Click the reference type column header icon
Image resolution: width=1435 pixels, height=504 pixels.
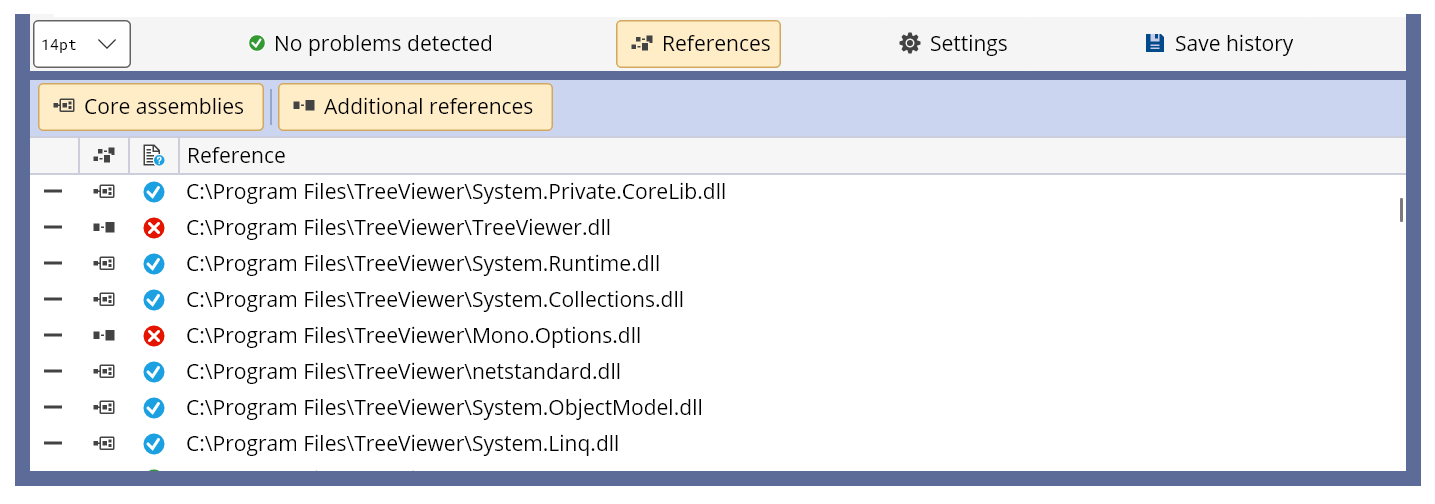coord(104,155)
